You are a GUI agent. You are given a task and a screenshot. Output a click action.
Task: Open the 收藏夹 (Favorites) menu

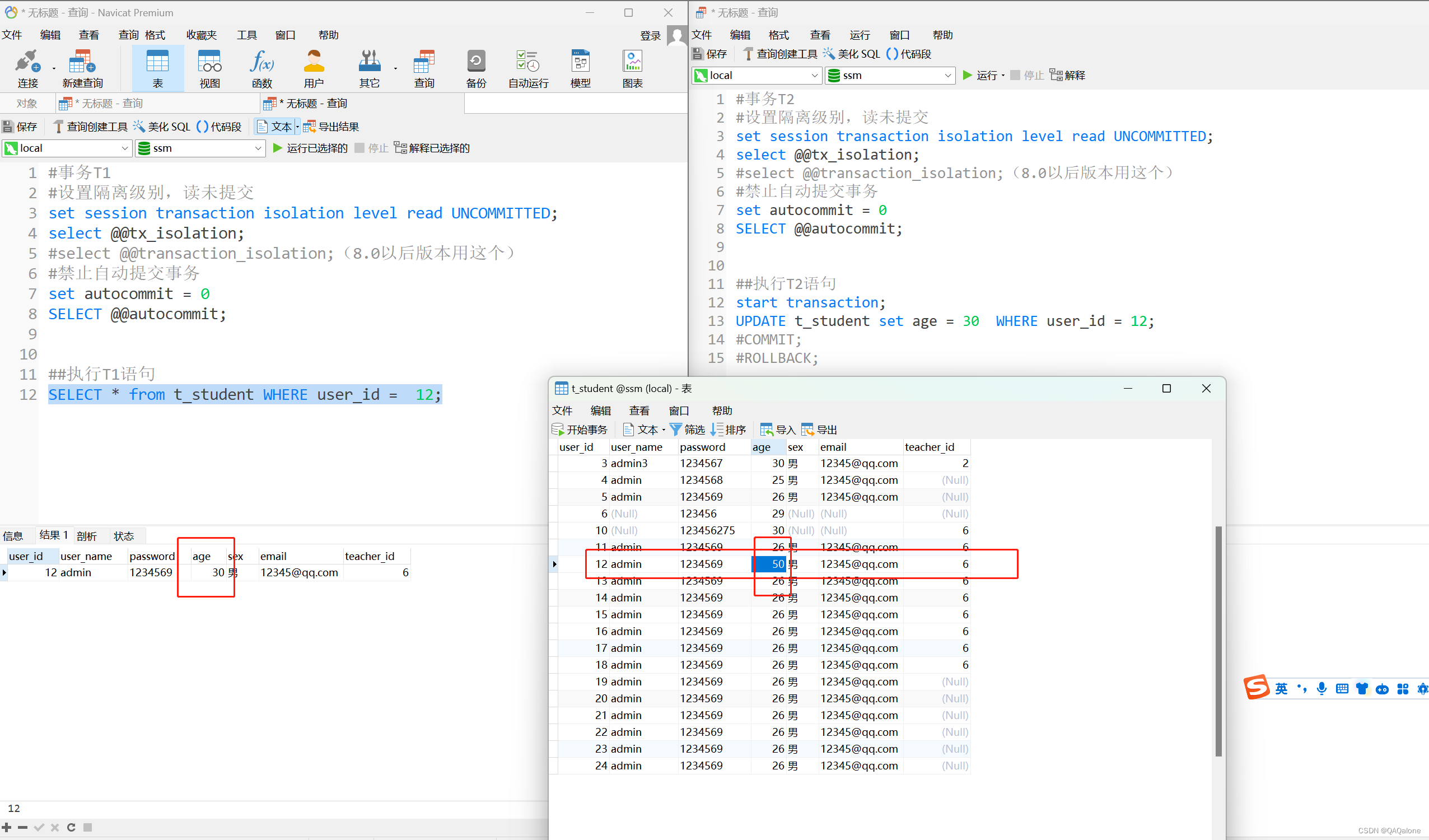202,35
